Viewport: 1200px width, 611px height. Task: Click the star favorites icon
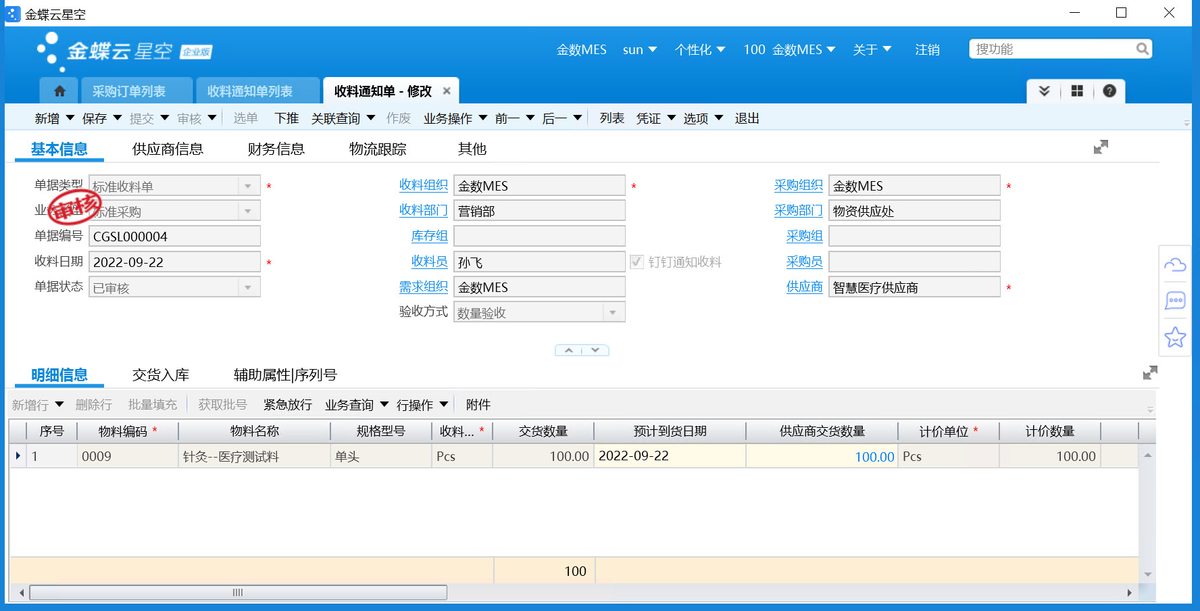(x=1175, y=337)
